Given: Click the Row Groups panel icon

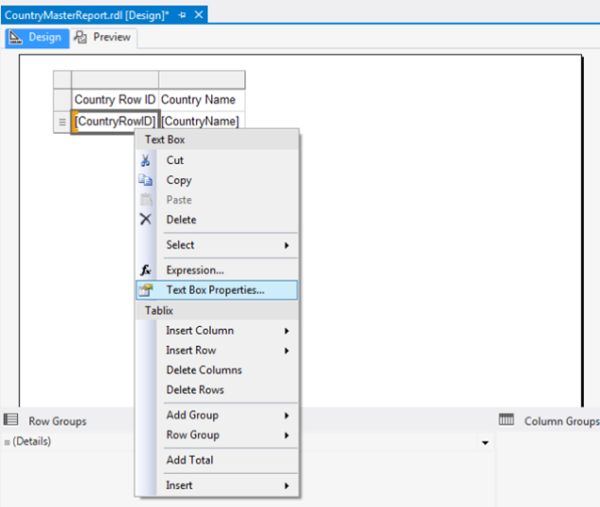Looking at the screenshot, I should click(11, 420).
